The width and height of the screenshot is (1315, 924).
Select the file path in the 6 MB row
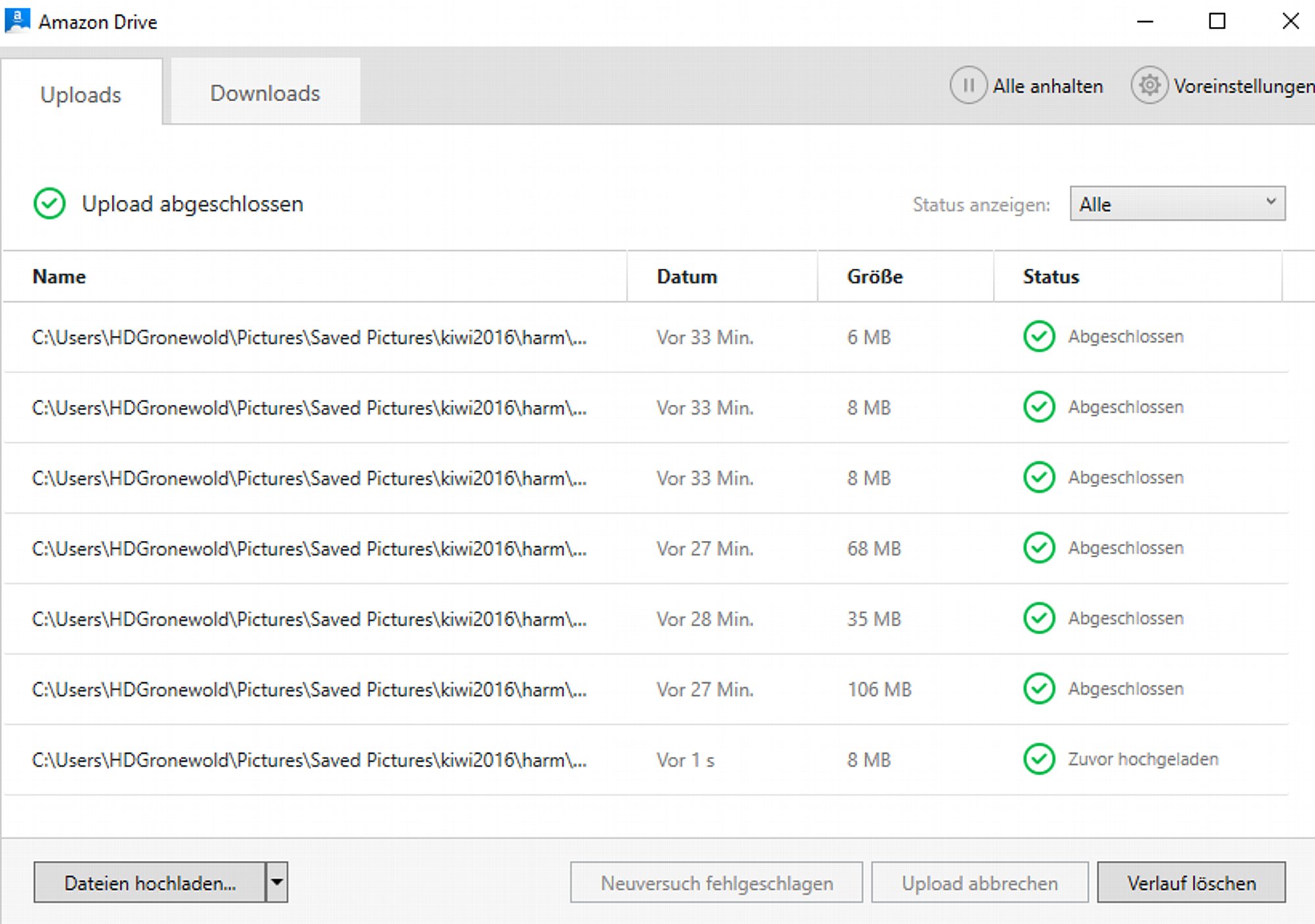click(x=309, y=337)
